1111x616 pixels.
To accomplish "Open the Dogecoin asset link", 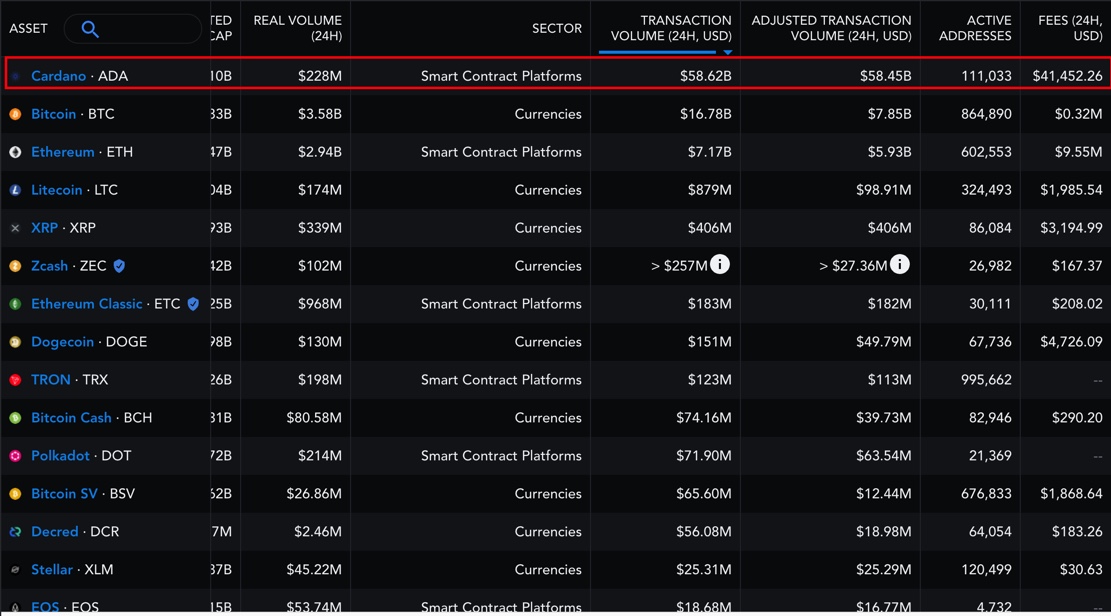I will tap(62, 342).
